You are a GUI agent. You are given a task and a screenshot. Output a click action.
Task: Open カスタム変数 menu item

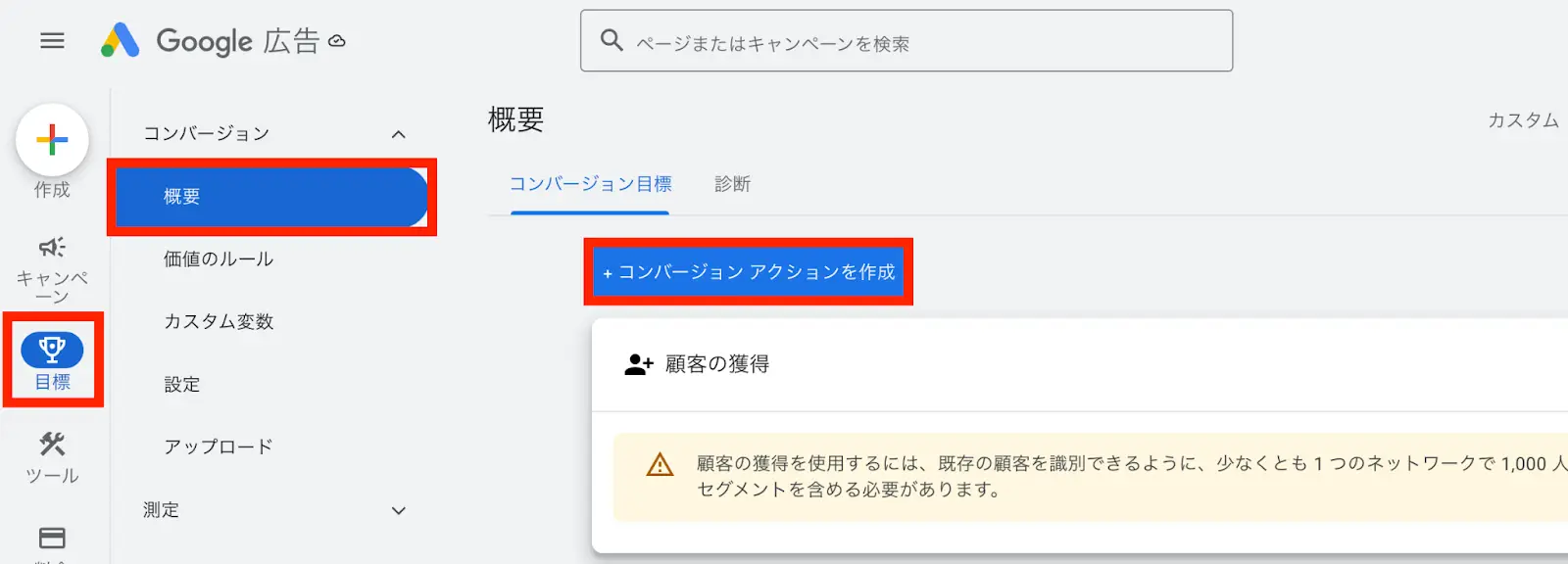pyautogui.click(x=219, y=322)
